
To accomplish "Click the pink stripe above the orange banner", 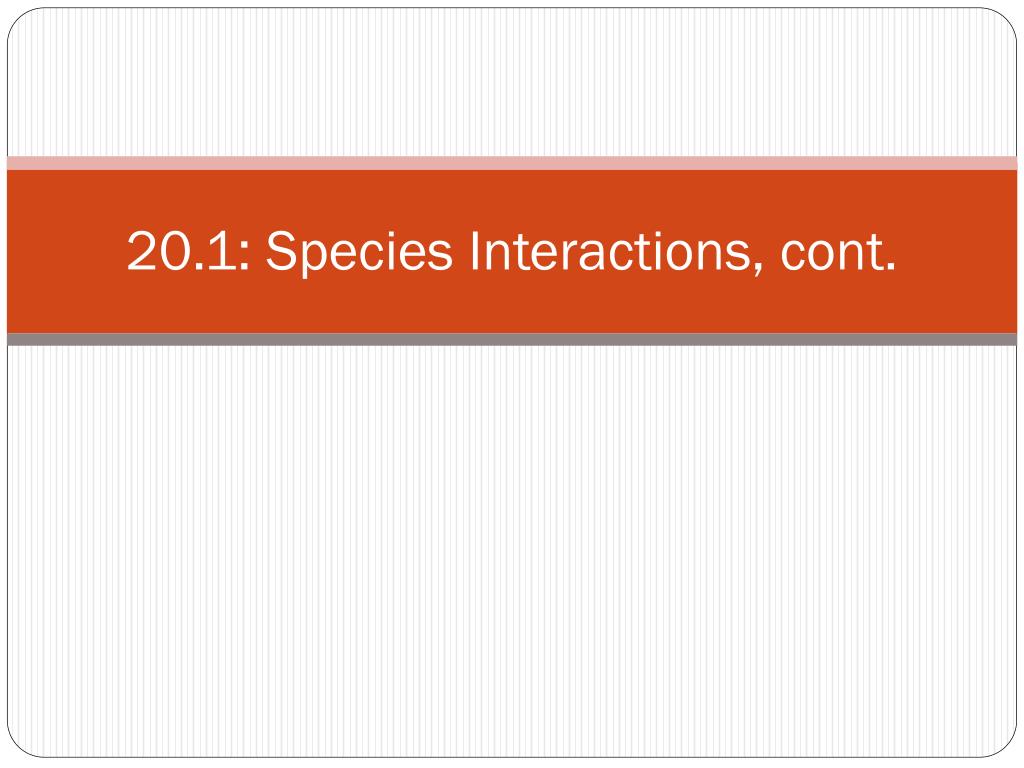I will click(511, 163).
